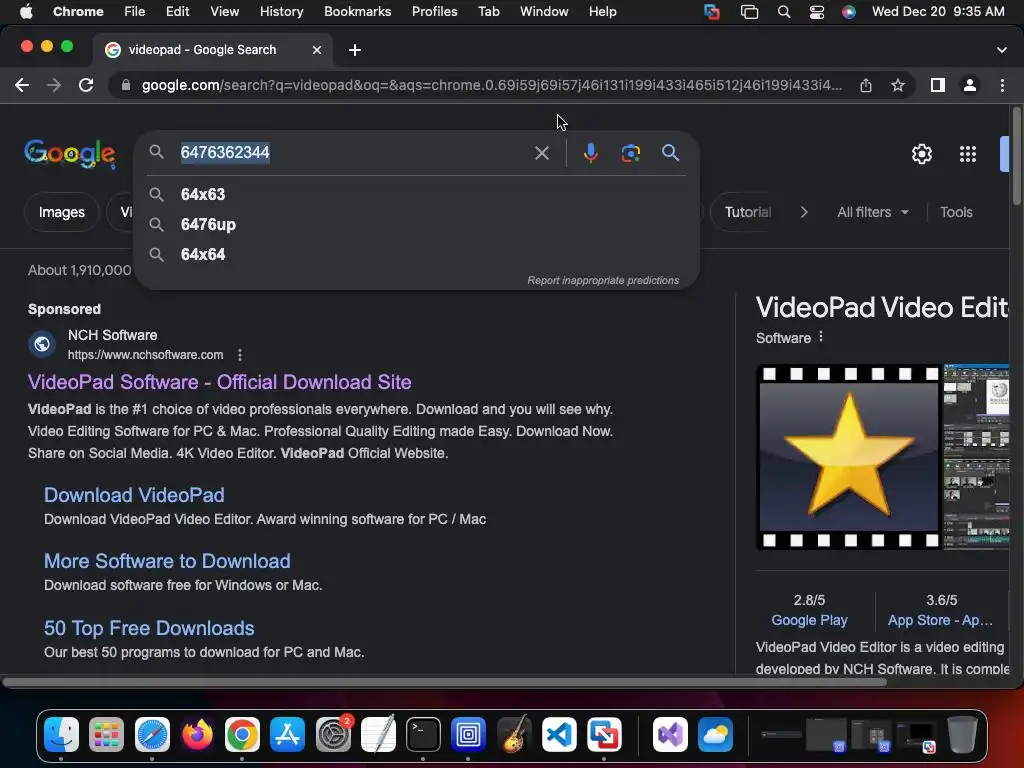Open the Chrome three-dot menu
Viewport: 1024px width, 768px height.
[x=1002, y=86]
